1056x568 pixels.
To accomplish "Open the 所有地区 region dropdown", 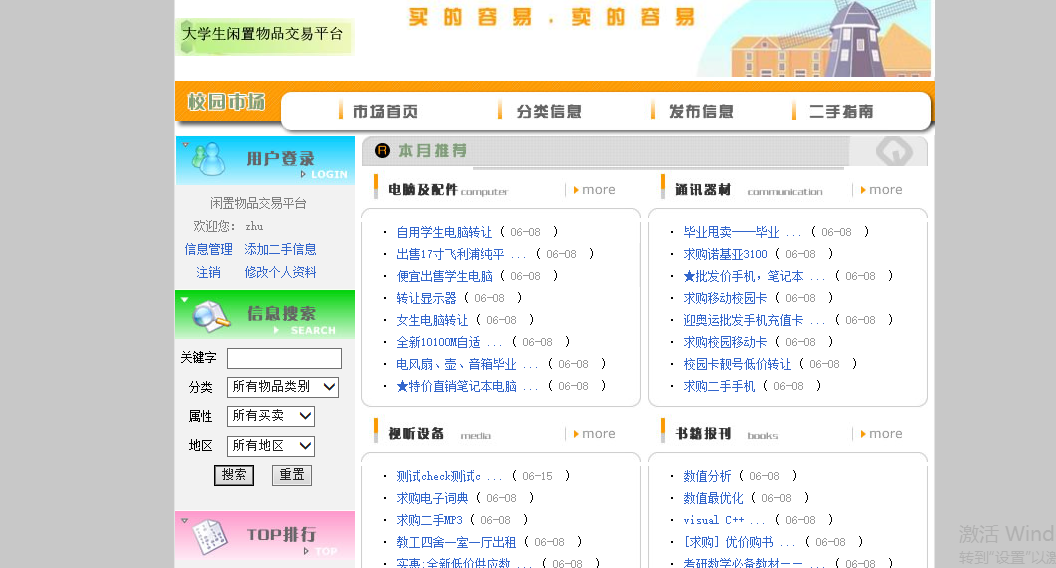I will [x=271, y=446].
